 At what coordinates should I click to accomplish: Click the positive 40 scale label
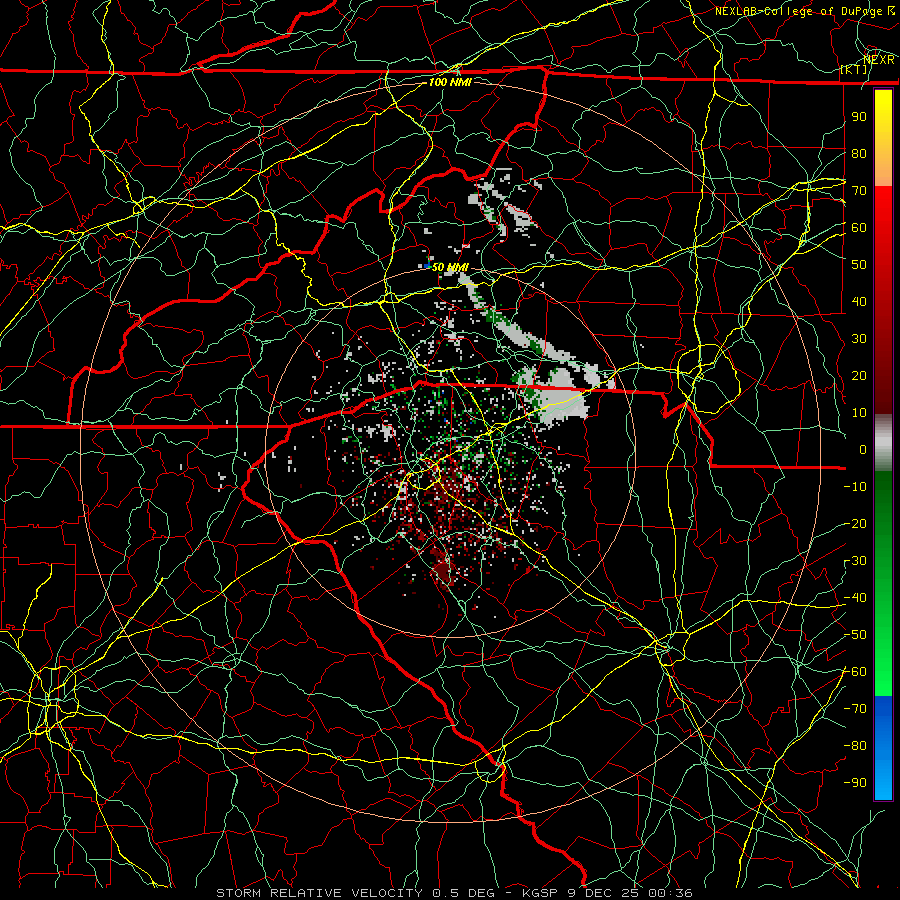[x=859, y=301]
